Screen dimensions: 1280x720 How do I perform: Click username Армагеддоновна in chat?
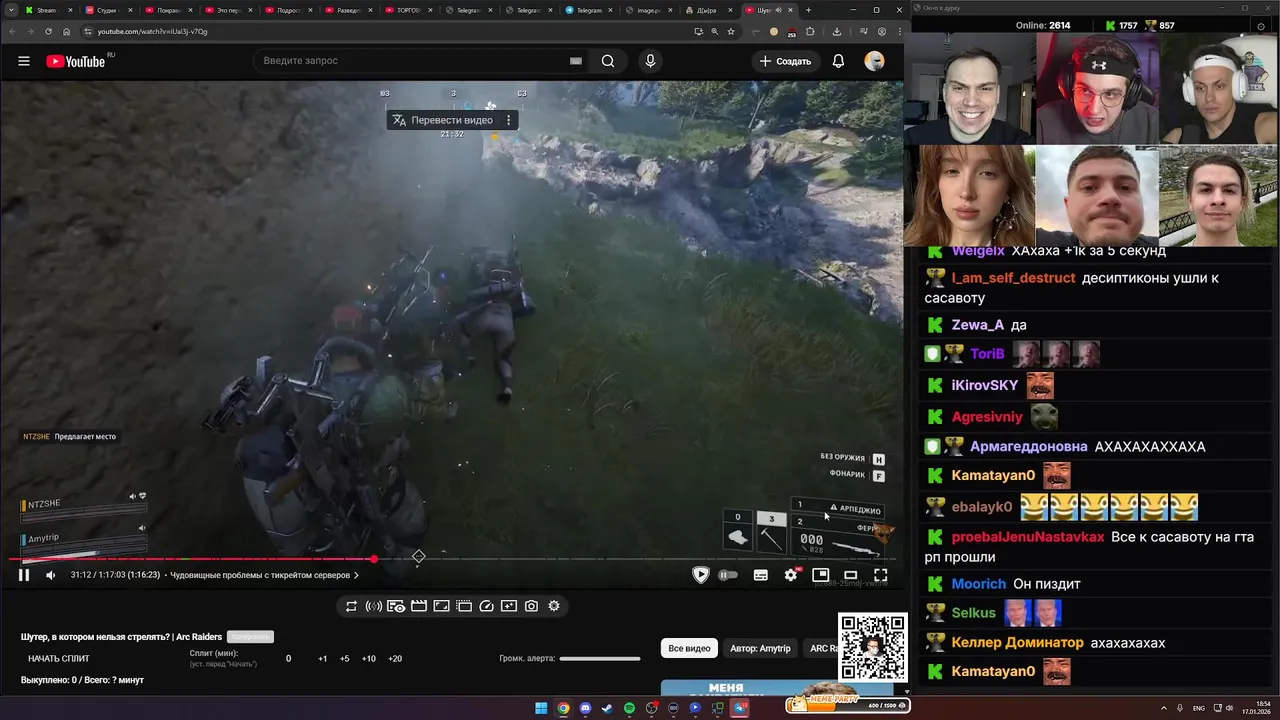(x=1028, y=447)
